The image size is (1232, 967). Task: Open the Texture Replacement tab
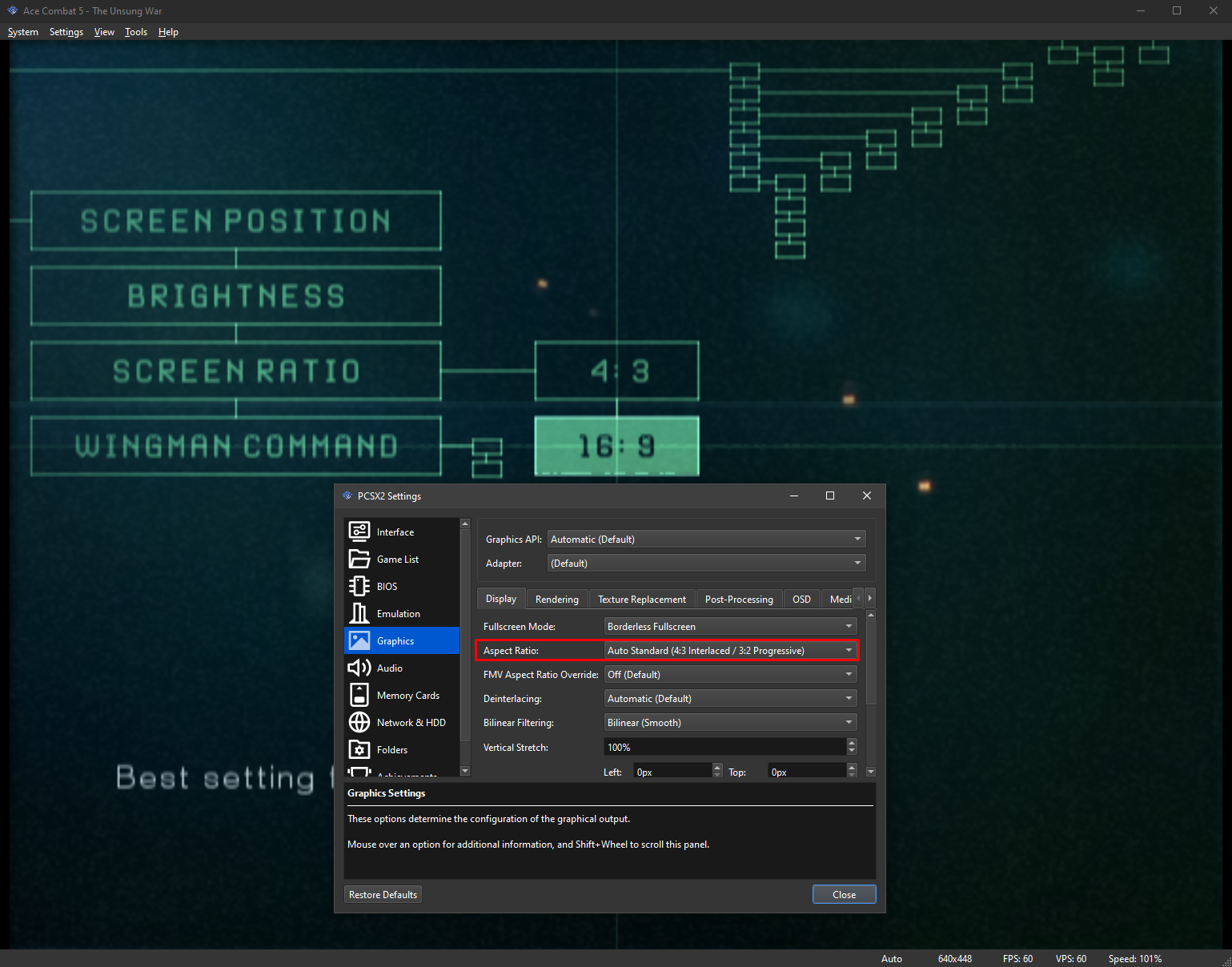[642, 600]
